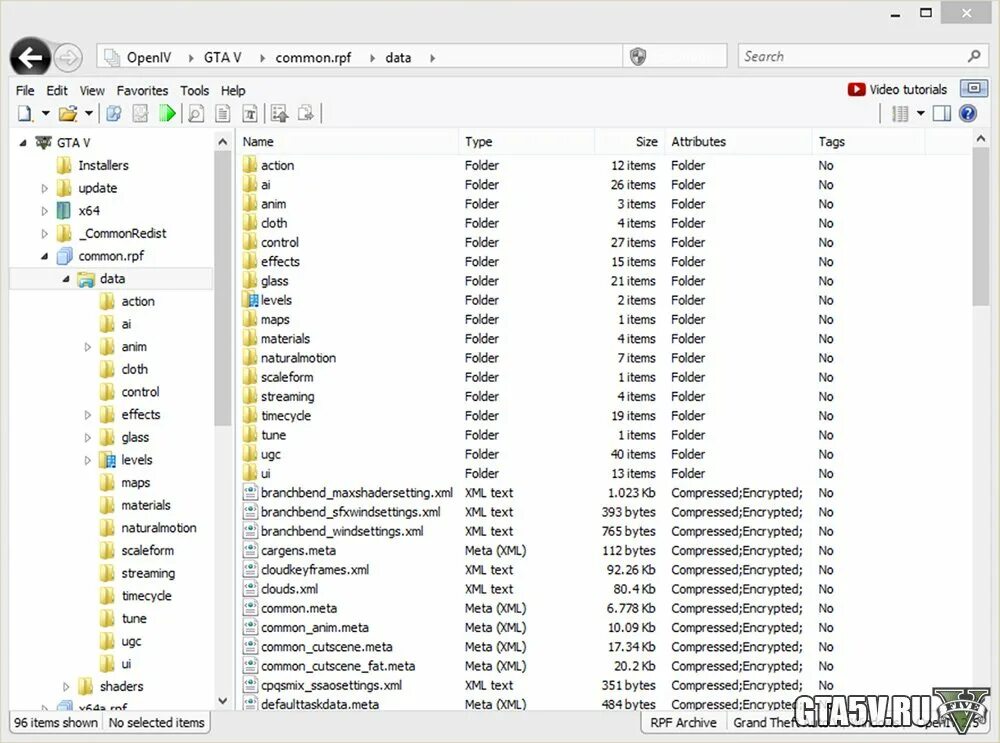Open the Help menu
Viewport: 1000px width, 743px height.
click(233, 91)
